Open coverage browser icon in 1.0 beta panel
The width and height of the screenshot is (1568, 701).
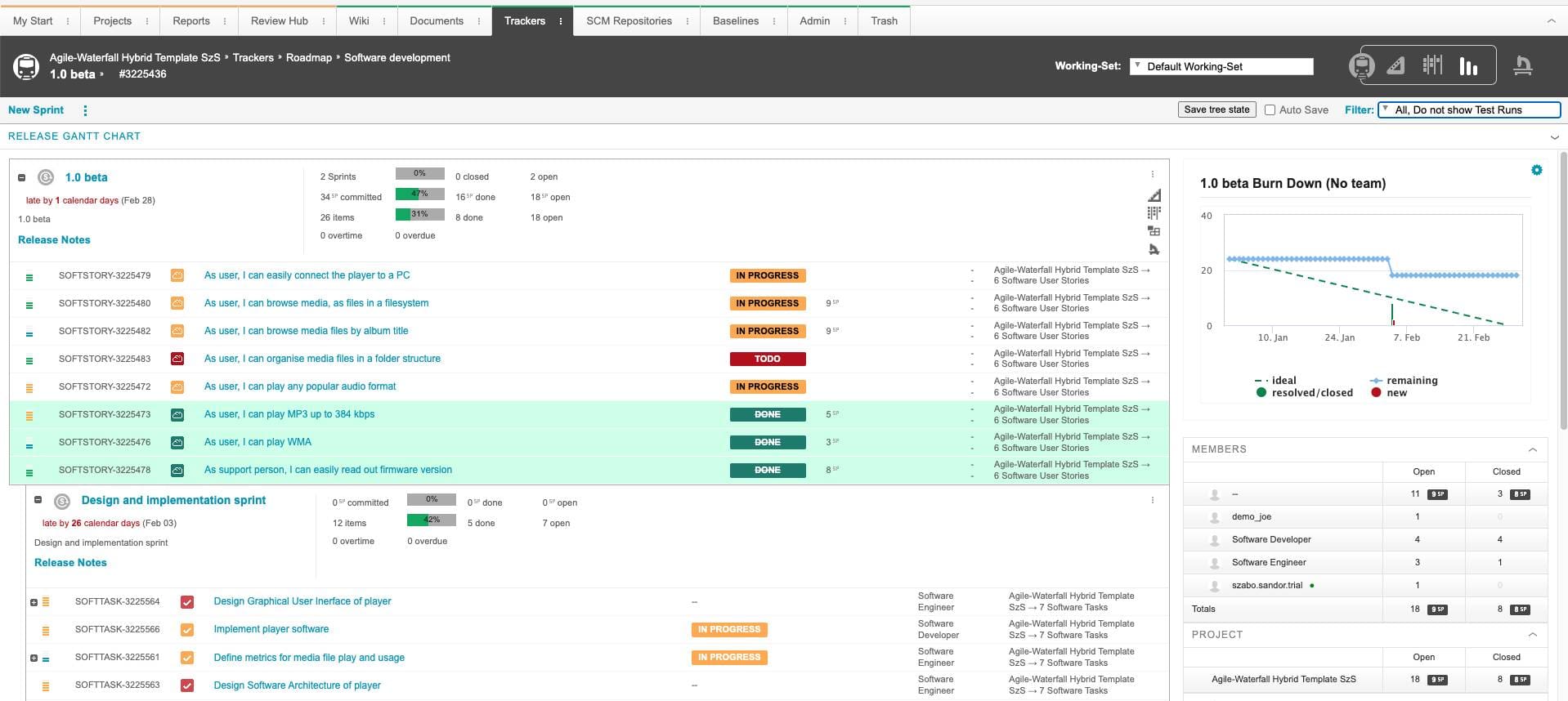coord(1154,231)
